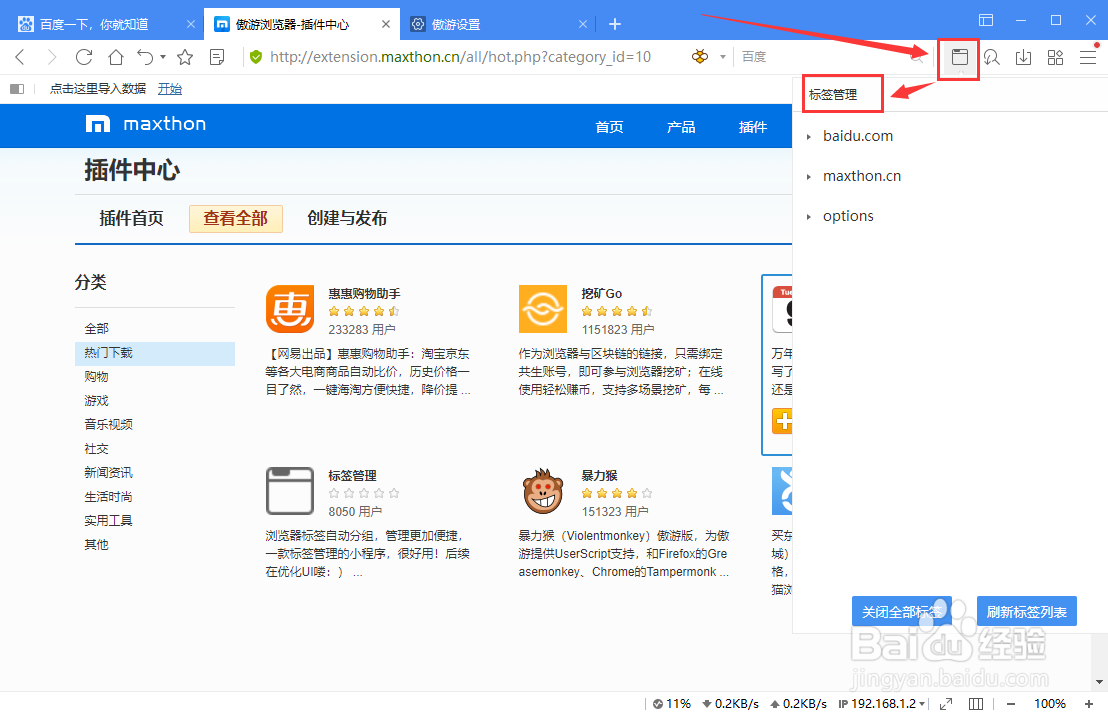Click the search history toolbar icon
This screenshot has width=1108, height=716.
[x=991, y=57]
